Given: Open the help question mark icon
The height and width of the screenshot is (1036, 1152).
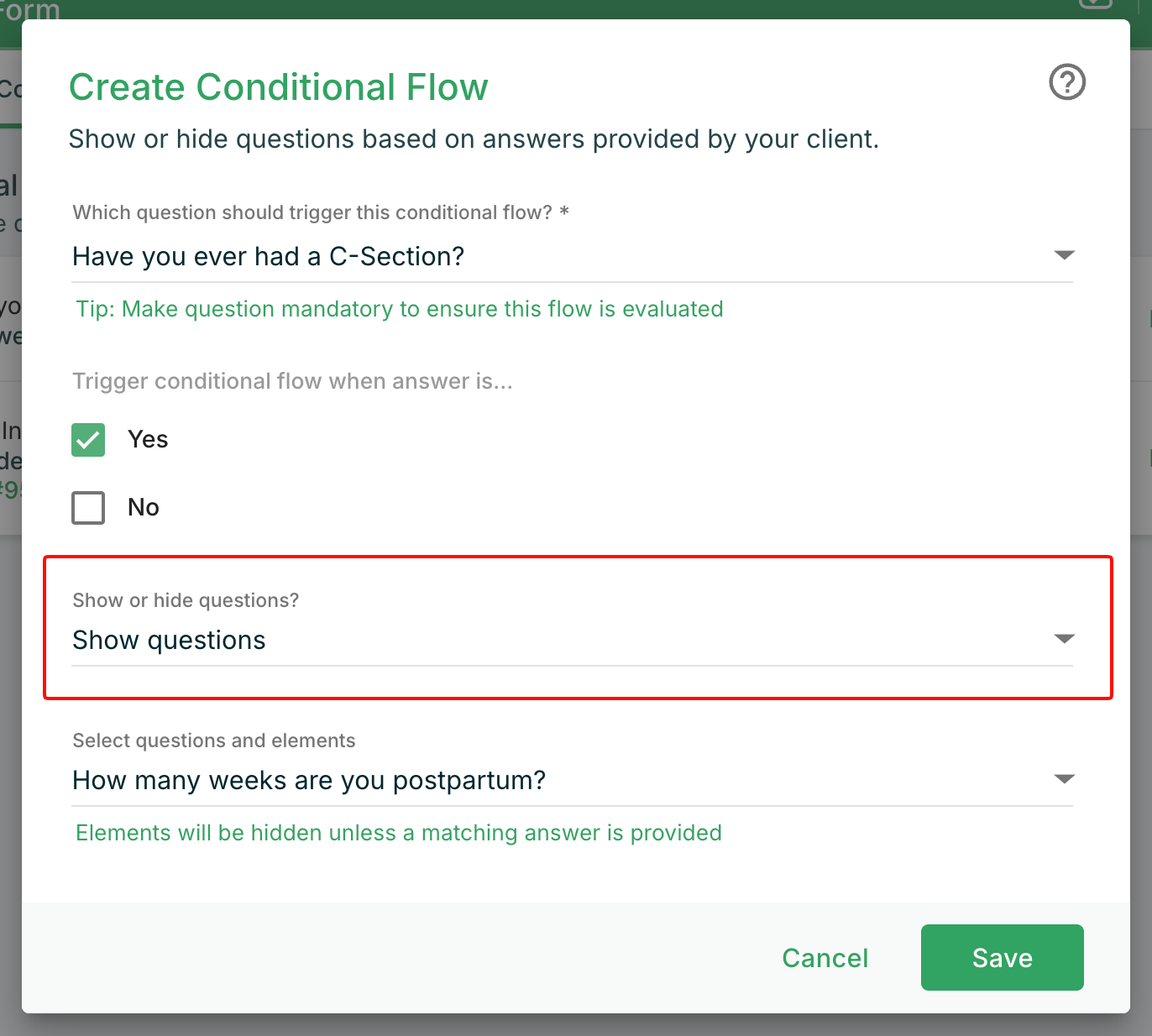Looking at the screenshot, I should 1067,82.
